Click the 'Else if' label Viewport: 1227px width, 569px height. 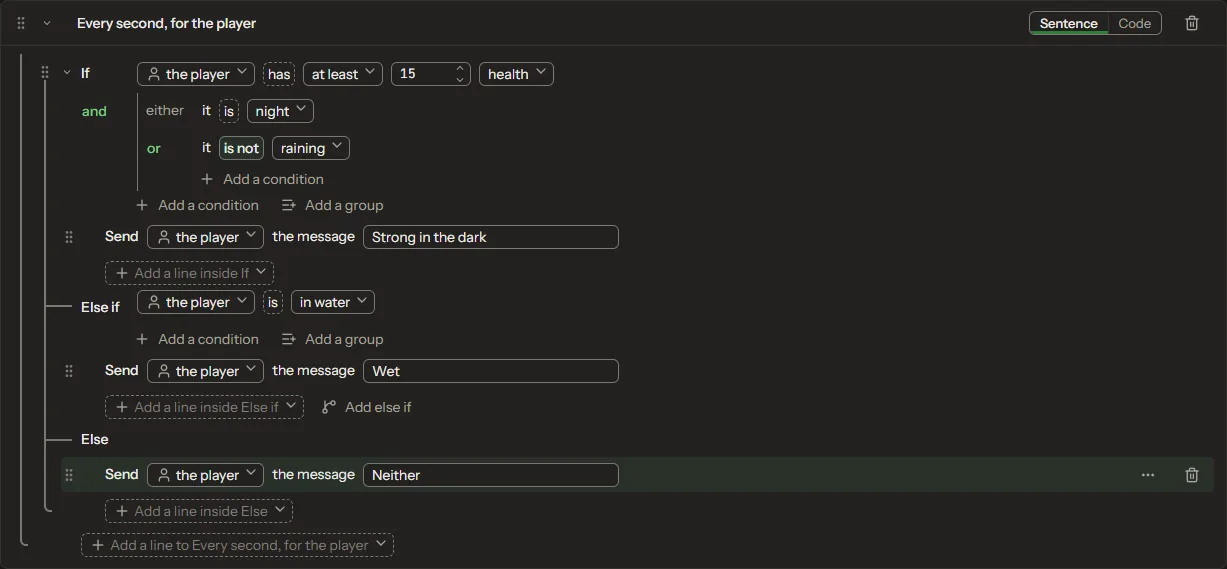click(100, 307)
